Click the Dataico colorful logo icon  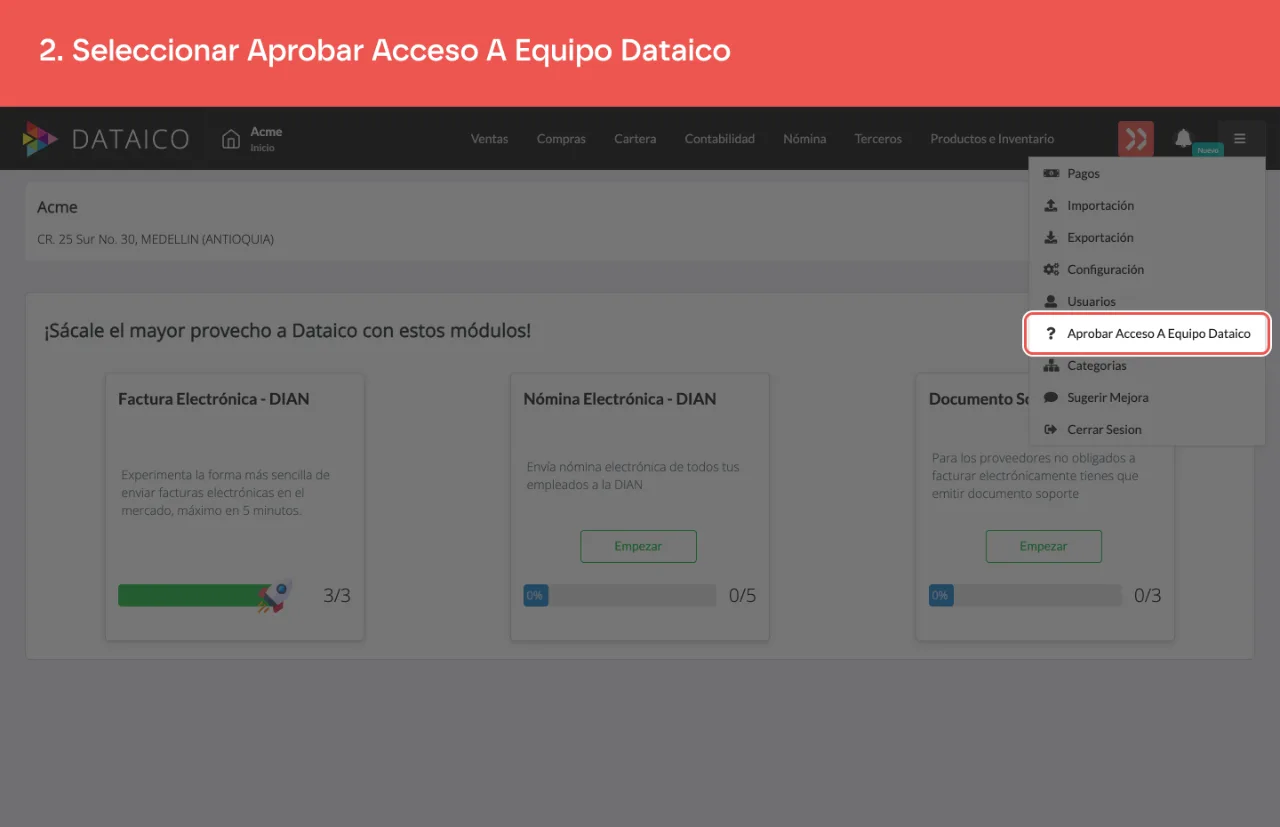click(40, 139)
